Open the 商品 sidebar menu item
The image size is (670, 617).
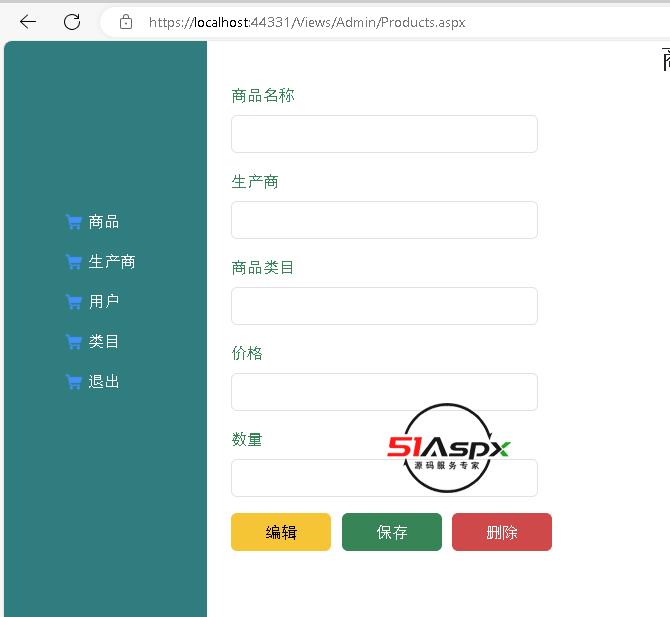tap(104, 222)
